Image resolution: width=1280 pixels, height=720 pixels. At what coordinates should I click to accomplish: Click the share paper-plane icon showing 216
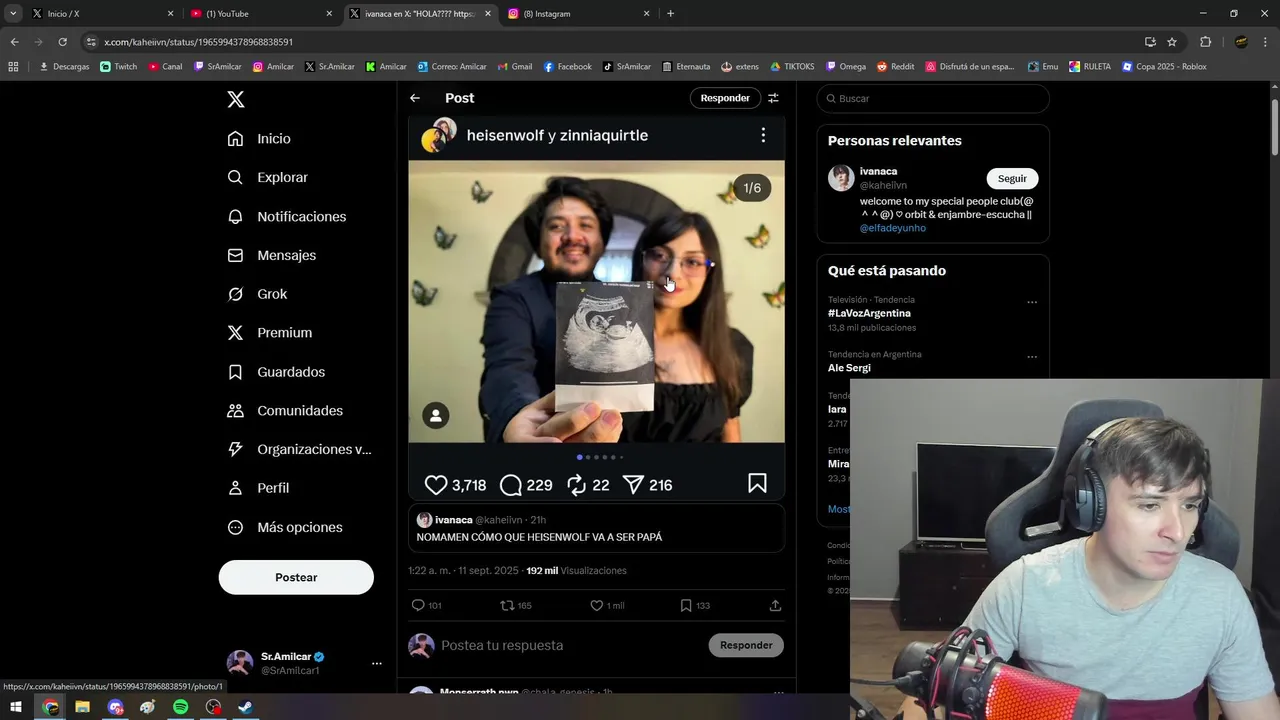click(633, 485)
